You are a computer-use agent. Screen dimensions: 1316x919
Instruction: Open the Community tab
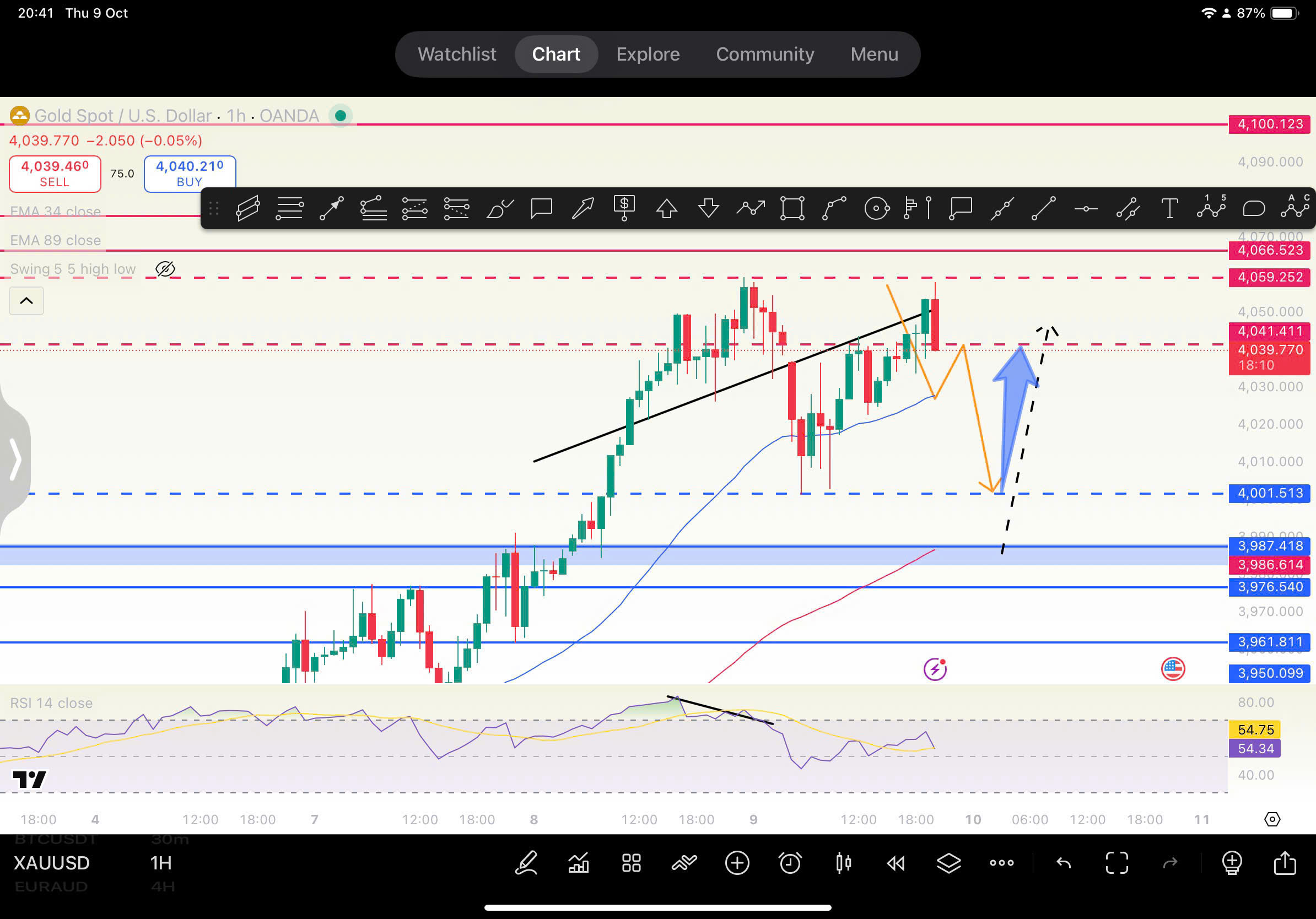coord(764,55)
